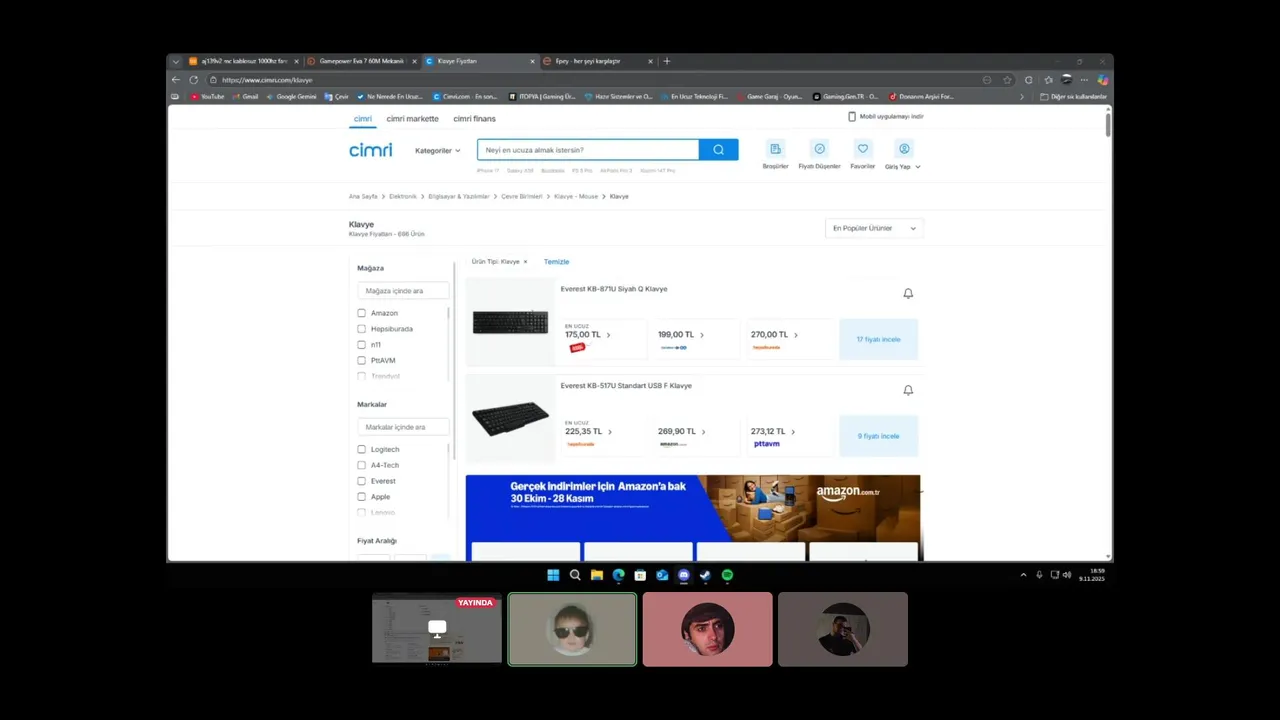Open Windows Start menu
This screenshot has height=720, width=1280.
(x=553, y=575)
